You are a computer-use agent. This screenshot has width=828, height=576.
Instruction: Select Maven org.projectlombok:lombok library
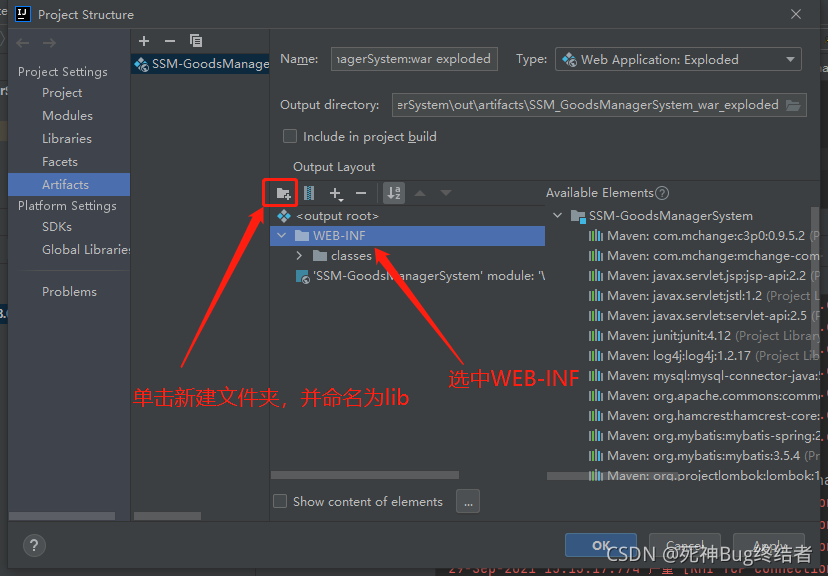(x=703, y=476)
